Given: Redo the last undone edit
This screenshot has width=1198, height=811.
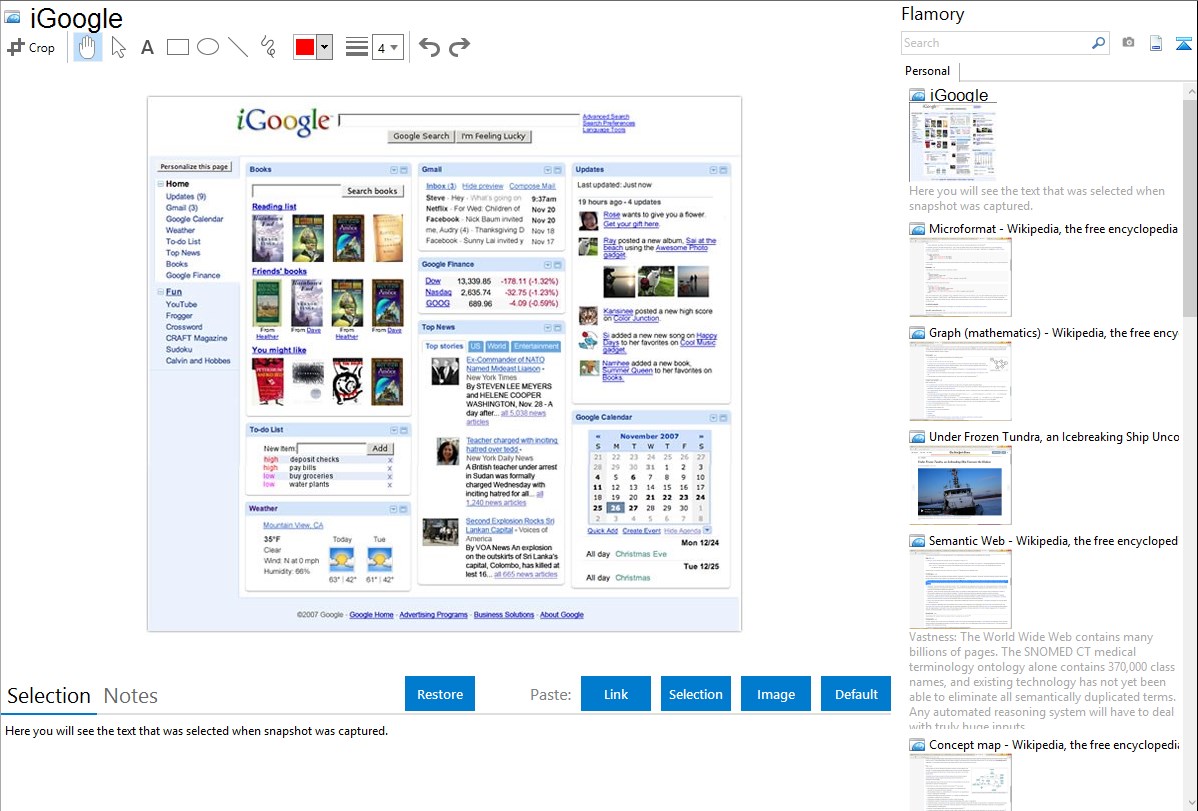Looking at the screenshot, I should pos(459,47).
